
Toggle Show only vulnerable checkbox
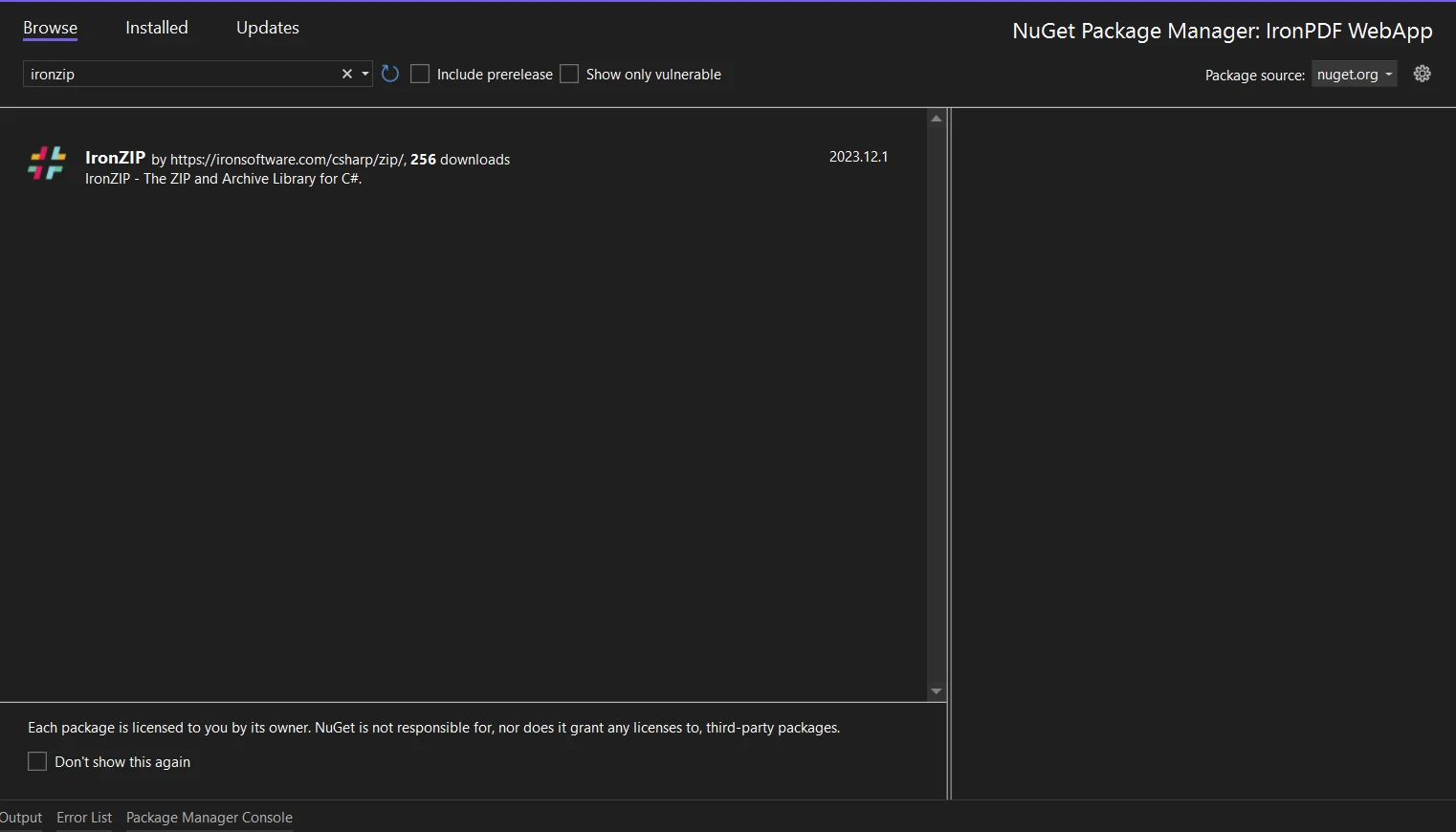[x=569, y=74]
